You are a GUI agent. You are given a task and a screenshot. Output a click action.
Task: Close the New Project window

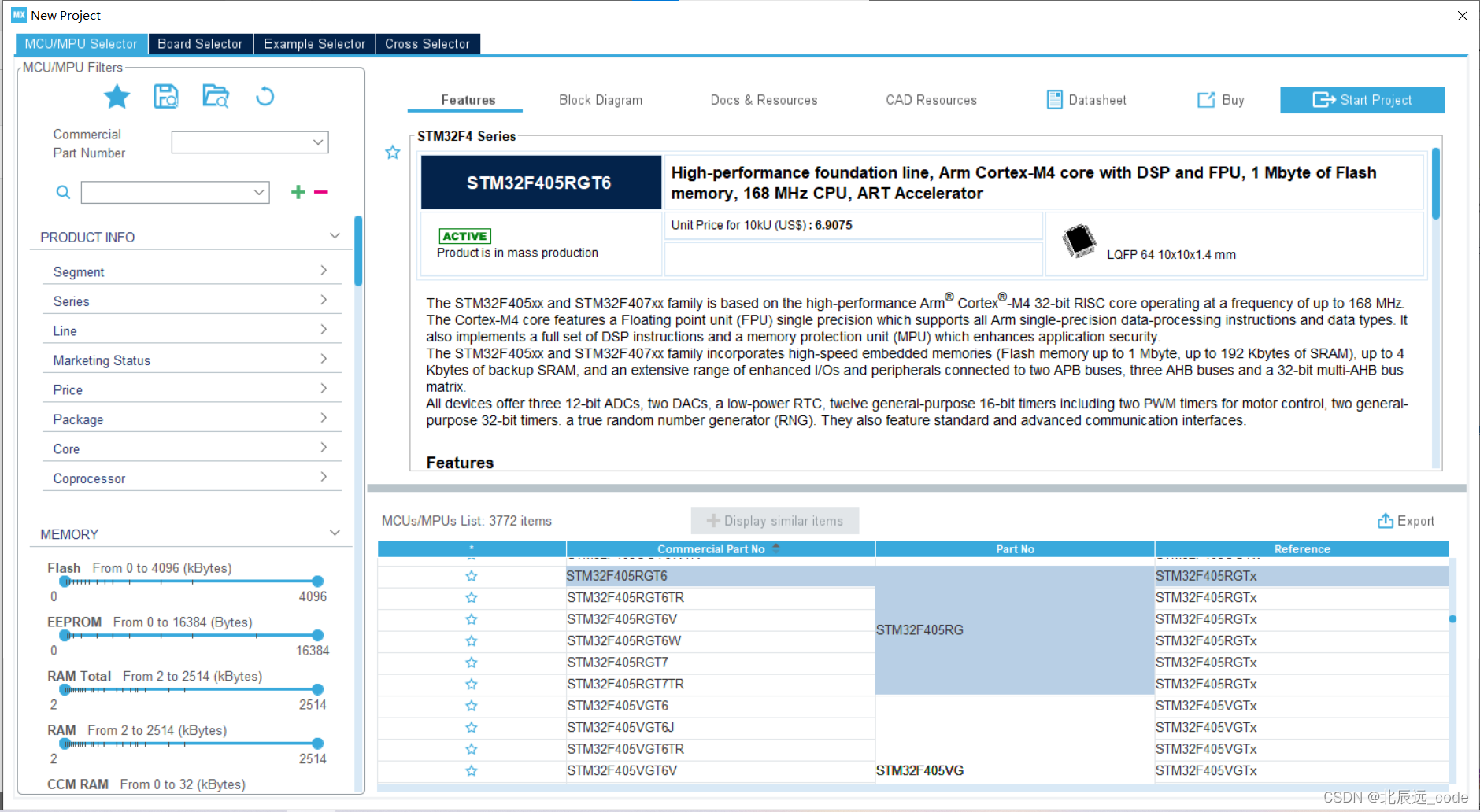[x=1462, y=15]
